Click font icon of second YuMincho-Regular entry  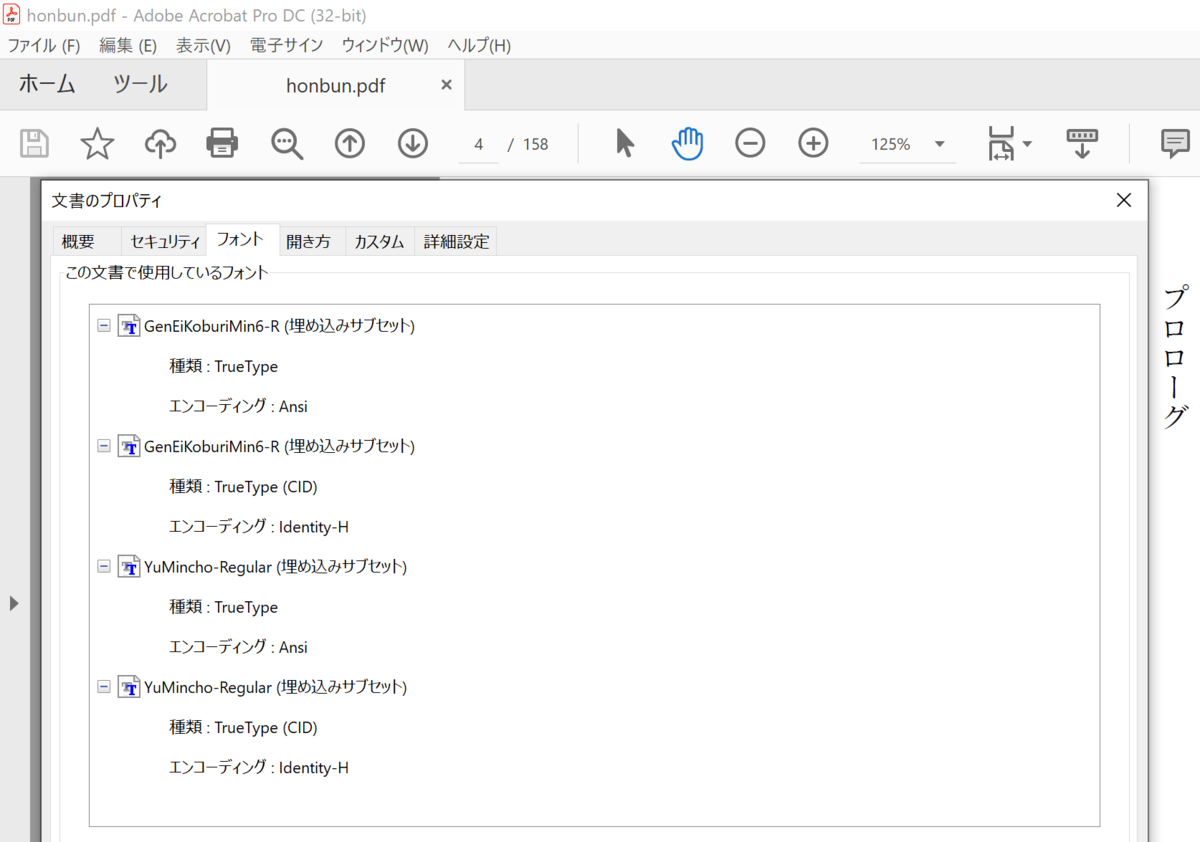click(x=129, y=687)
